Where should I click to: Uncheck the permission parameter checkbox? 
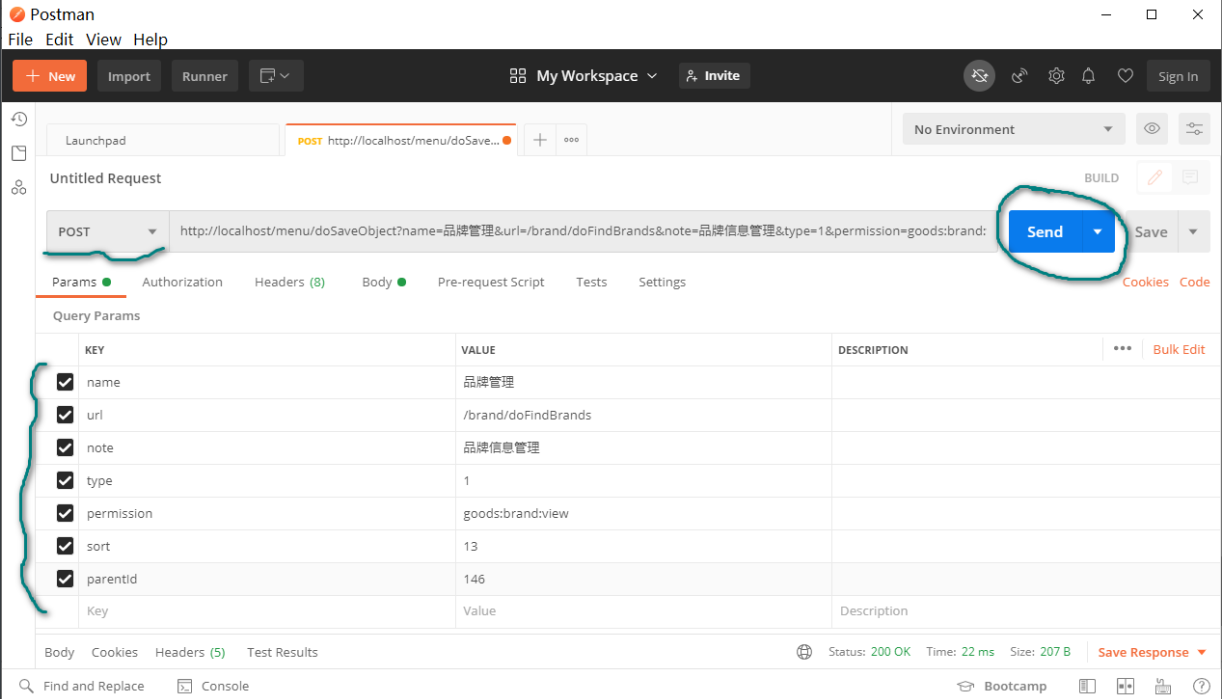65,513
